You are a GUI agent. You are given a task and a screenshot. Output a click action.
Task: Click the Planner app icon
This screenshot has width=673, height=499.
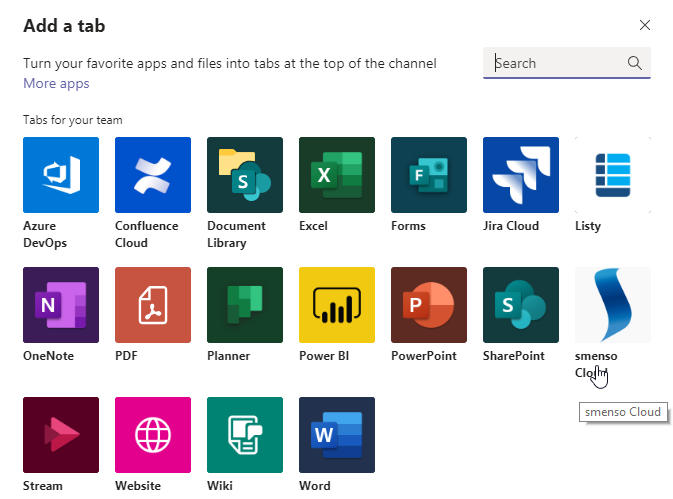[x=245, y=305]
